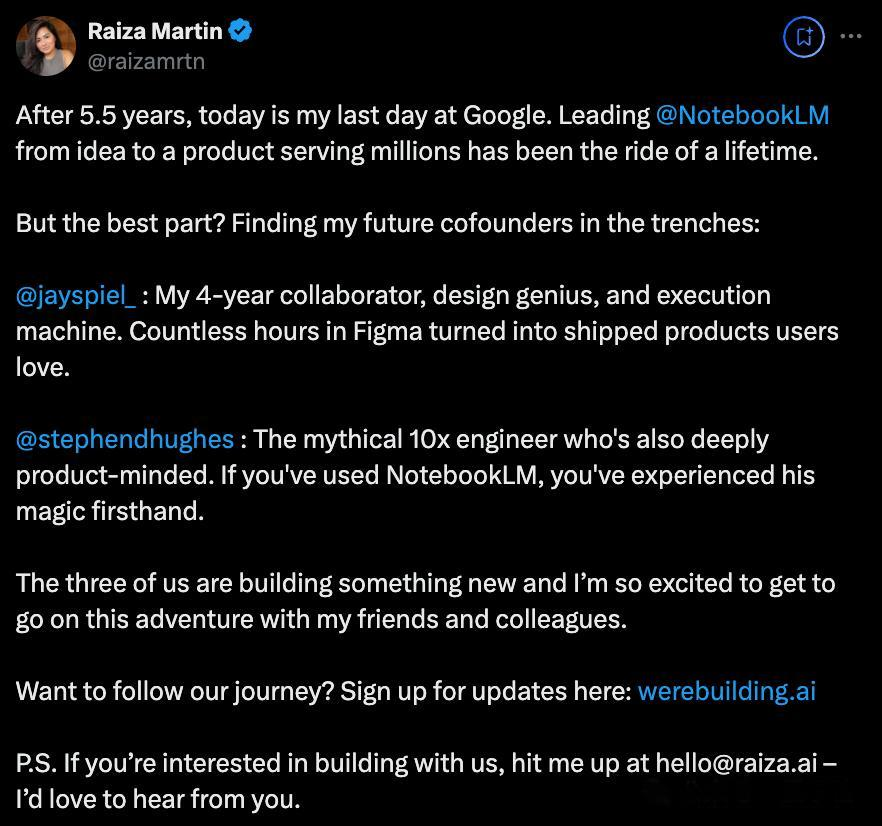Open Raiza Martin's profile avatar
This screenshot has width=882, height=826.
tap(46, 46)
